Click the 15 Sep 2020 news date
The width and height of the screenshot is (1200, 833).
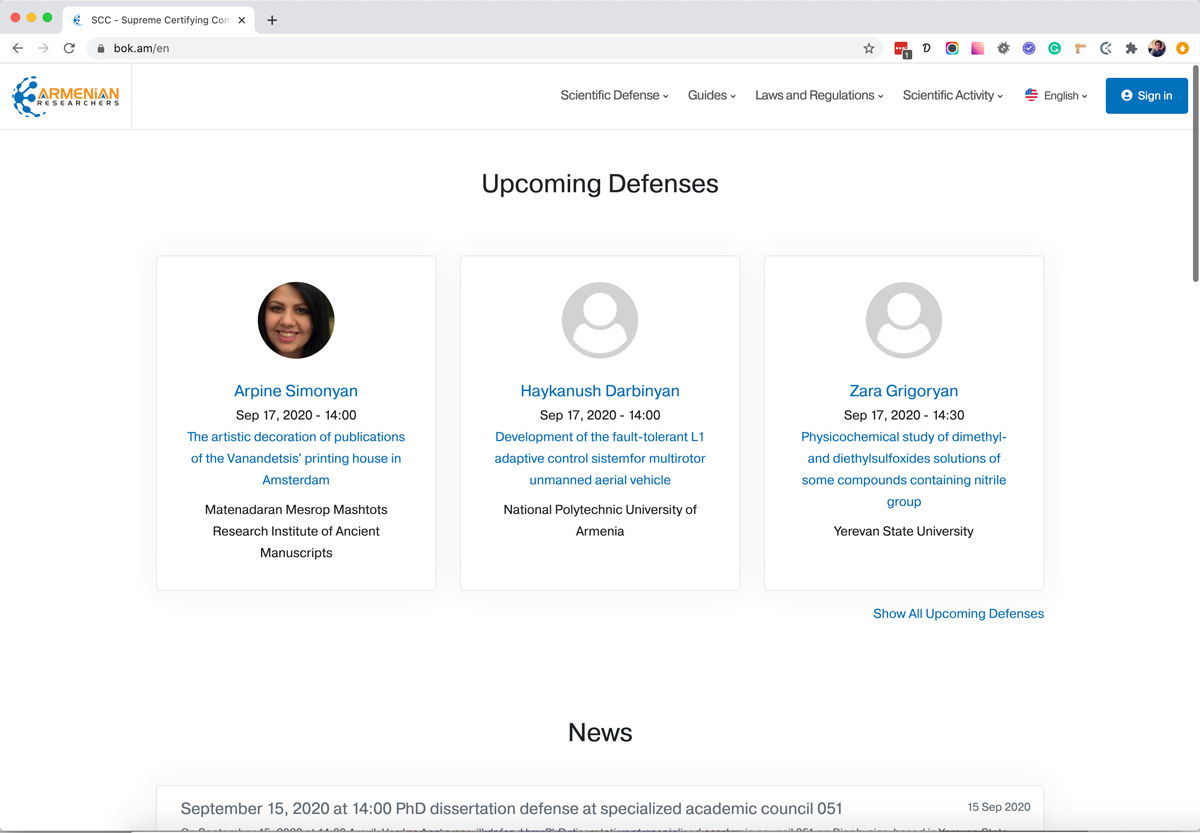click(998, 807)
